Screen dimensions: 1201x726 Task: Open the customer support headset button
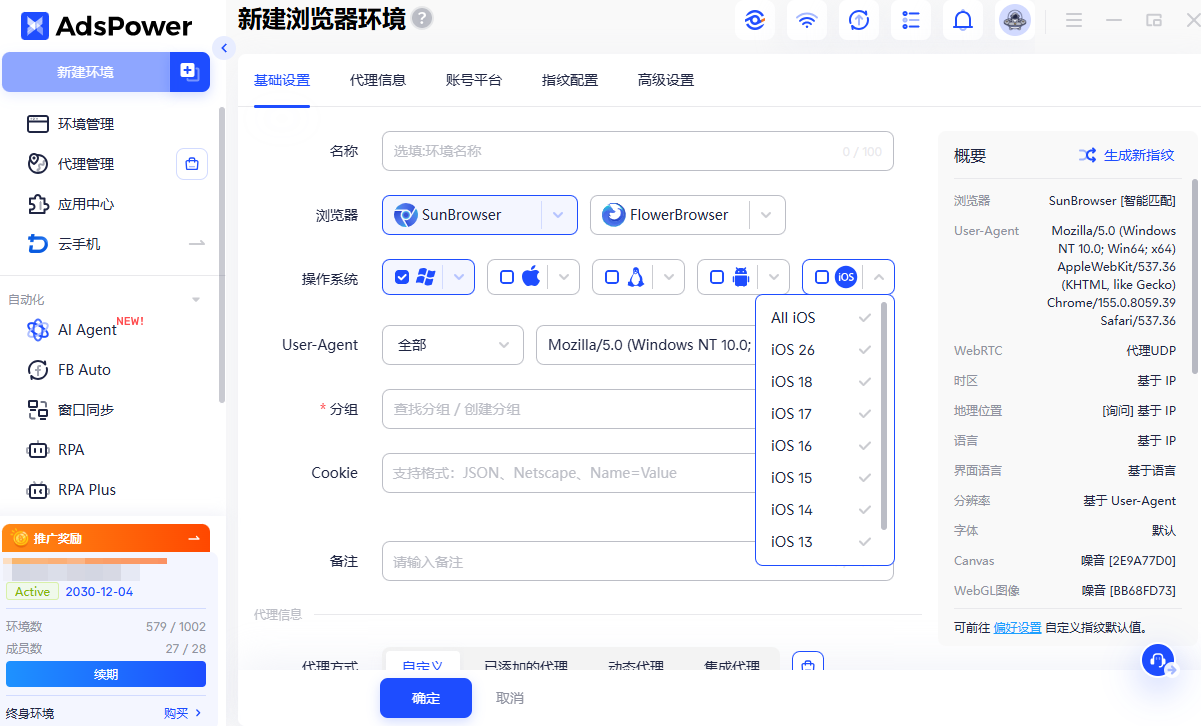[1158, 661]
